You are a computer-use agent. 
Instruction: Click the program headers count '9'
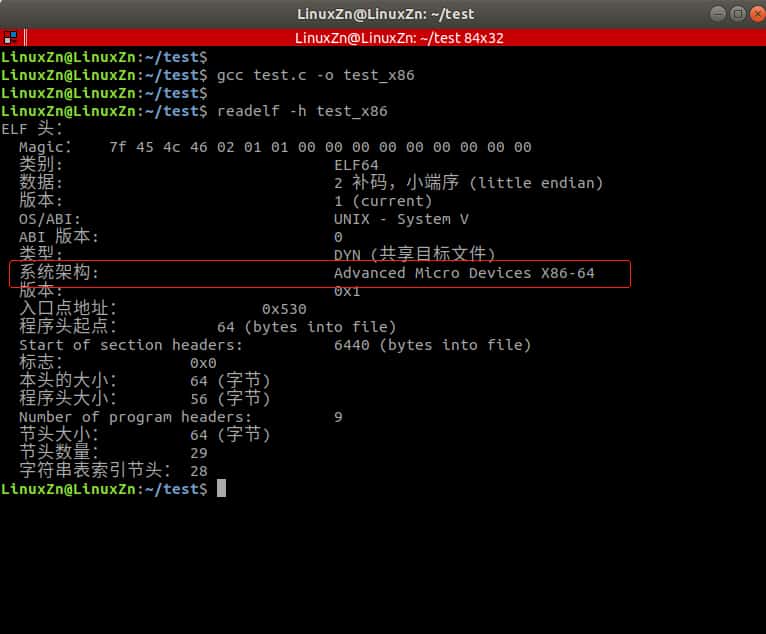[339, 417]
